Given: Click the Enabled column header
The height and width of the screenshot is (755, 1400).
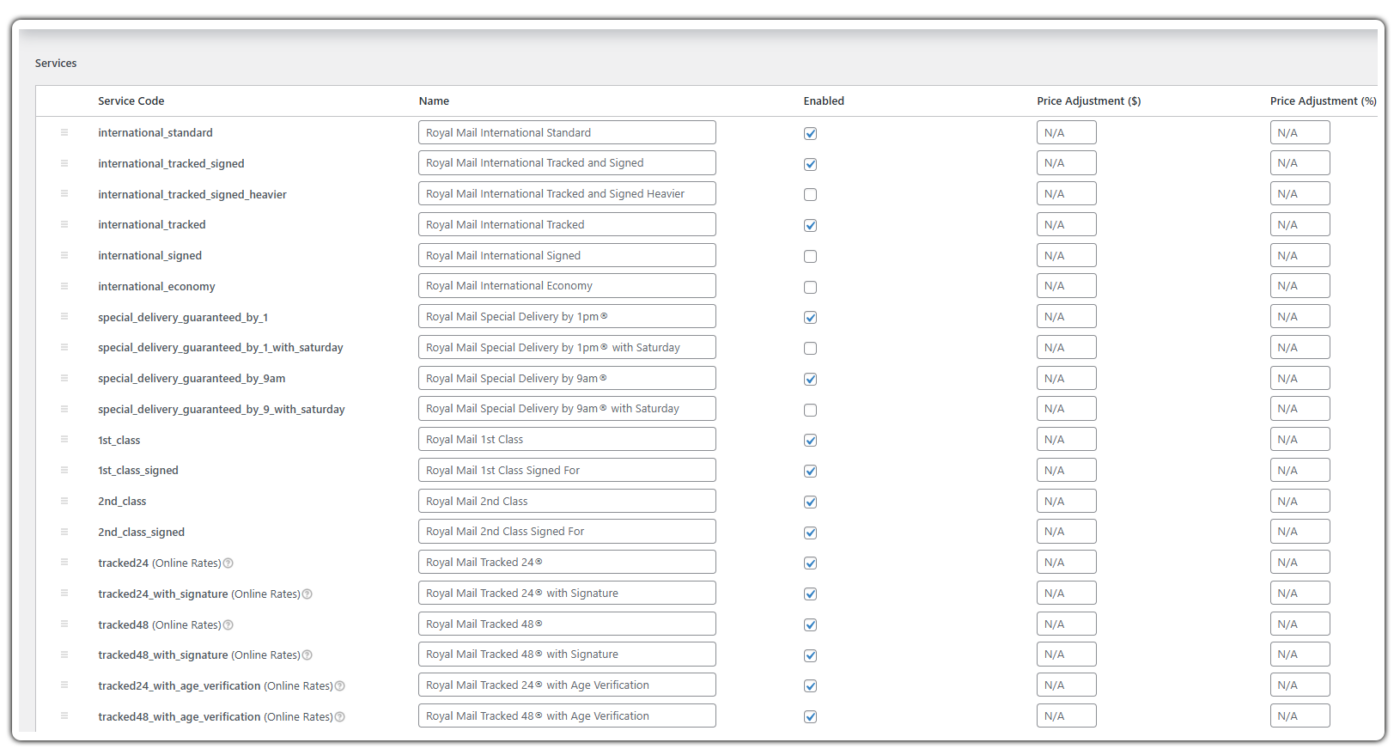Looking at the screenshot, I should (x=824, y=101).
